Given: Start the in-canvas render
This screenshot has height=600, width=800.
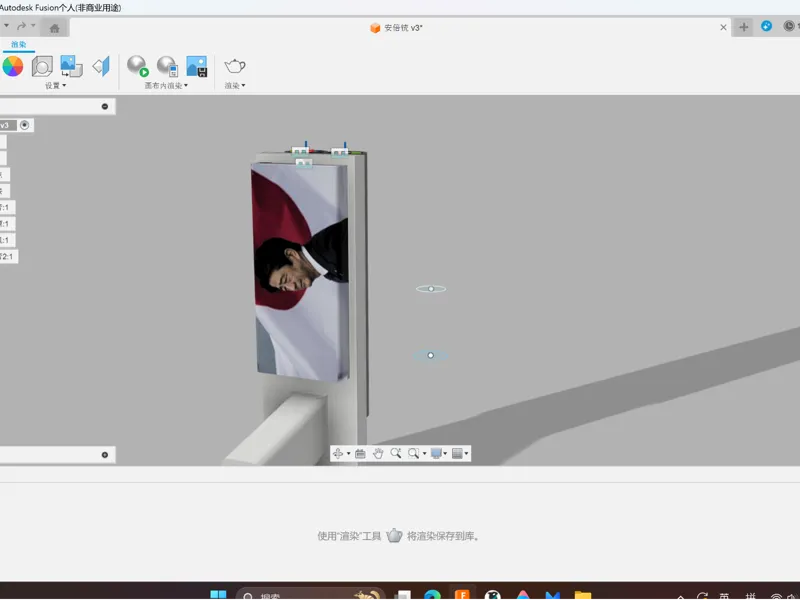Looking at the screenshot, I should click(x=138, y=66).
